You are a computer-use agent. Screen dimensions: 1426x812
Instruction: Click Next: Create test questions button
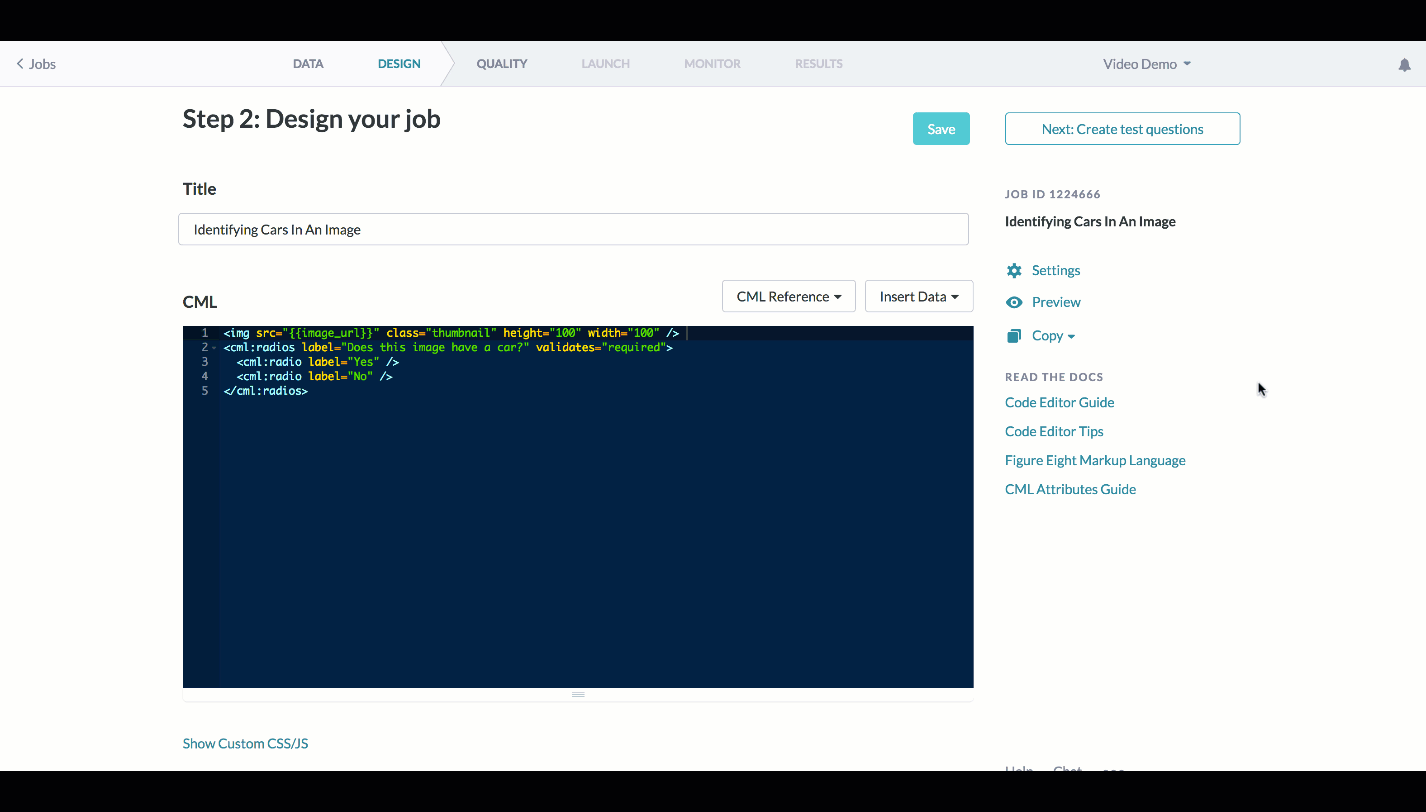1122,129
